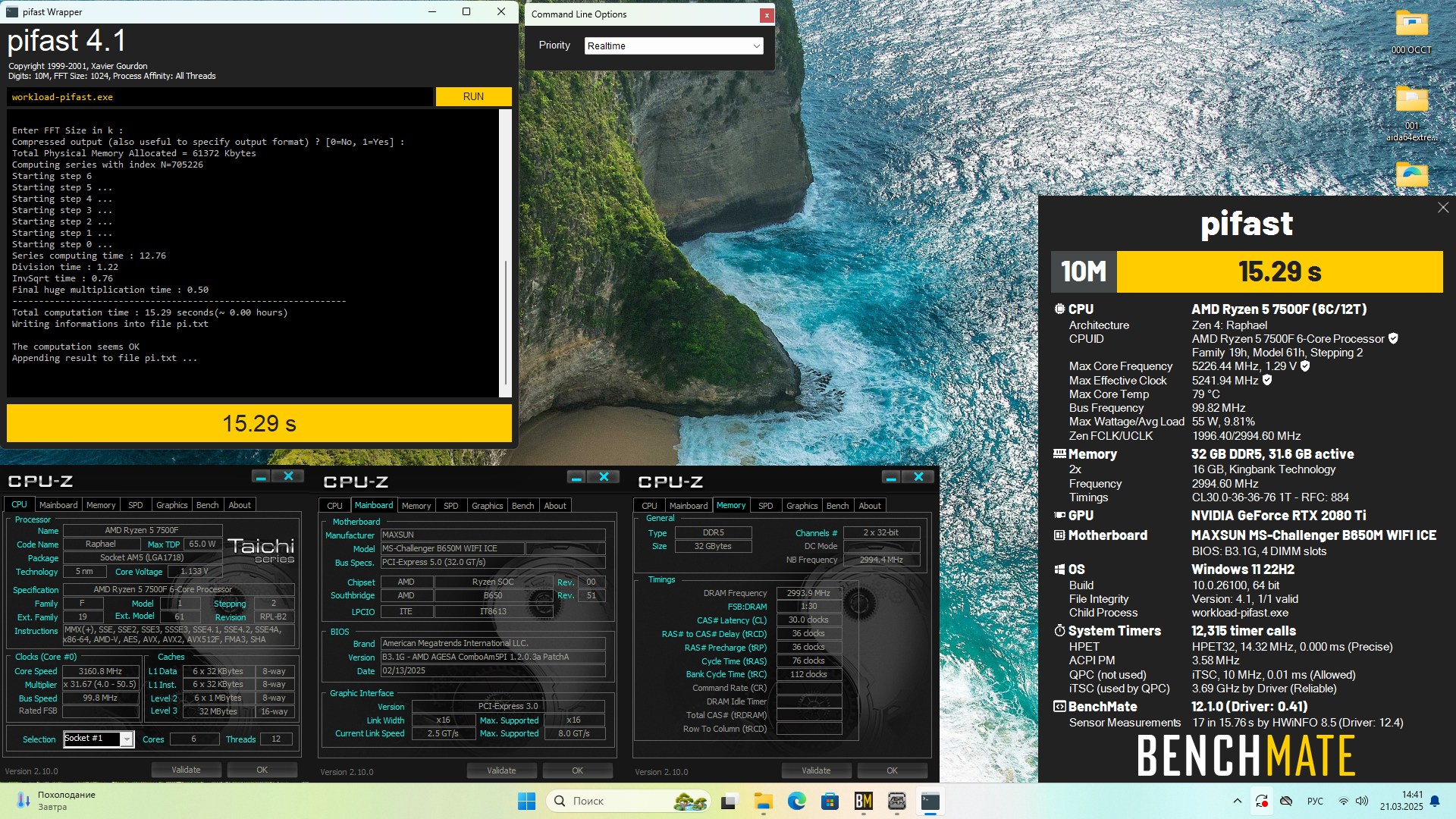1456x819 pixels.
Task: Click OK in first CPU-Z window
Action: pos(262,770)
